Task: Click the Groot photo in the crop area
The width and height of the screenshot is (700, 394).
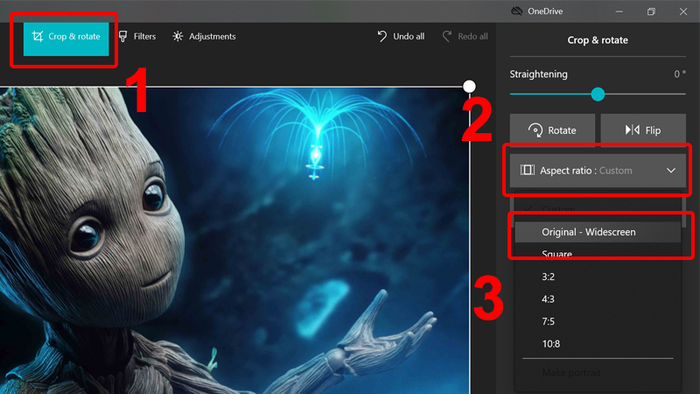Action: pos(234,241)
